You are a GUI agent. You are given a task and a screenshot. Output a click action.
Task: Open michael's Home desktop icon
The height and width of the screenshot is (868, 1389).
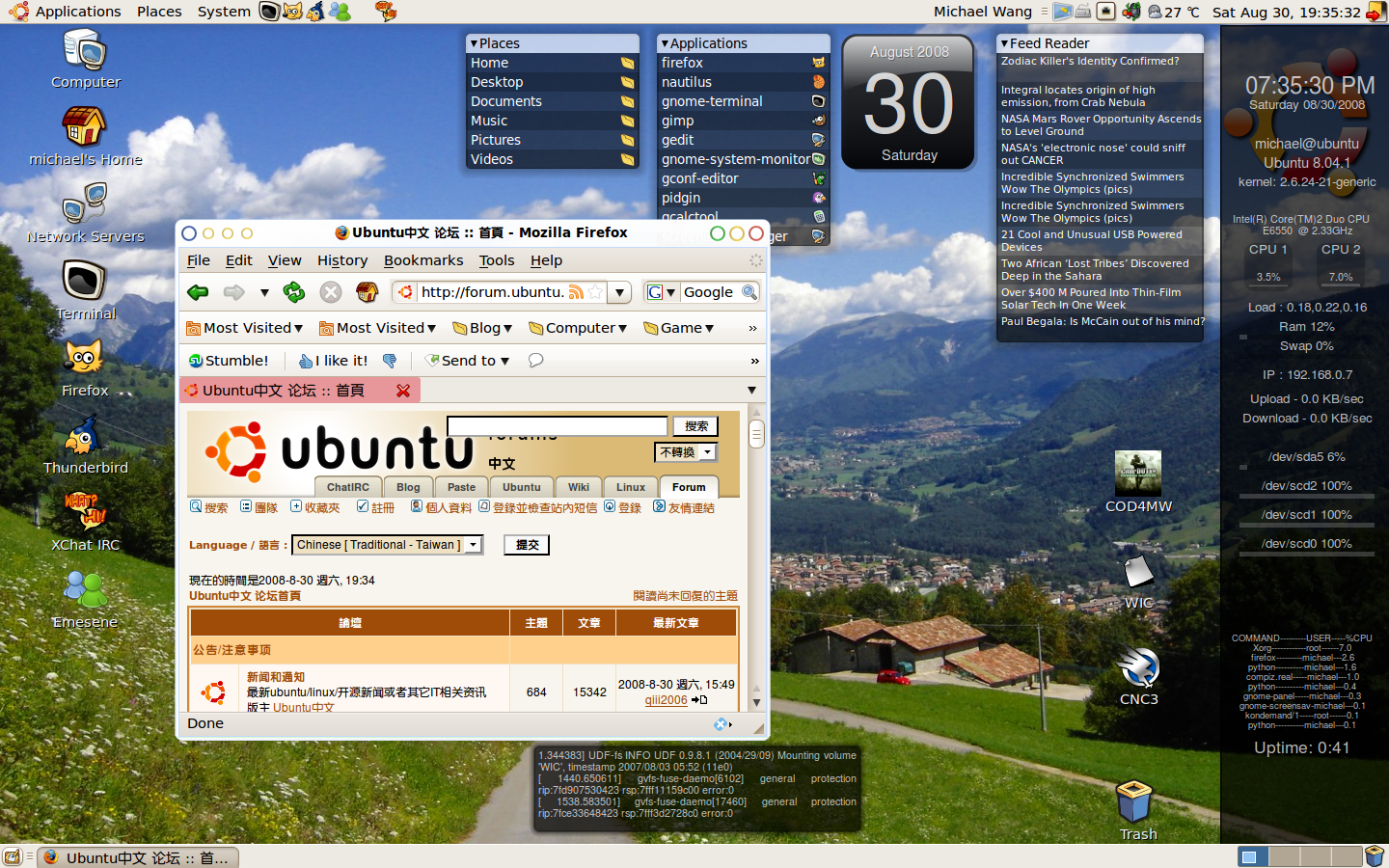85,137
